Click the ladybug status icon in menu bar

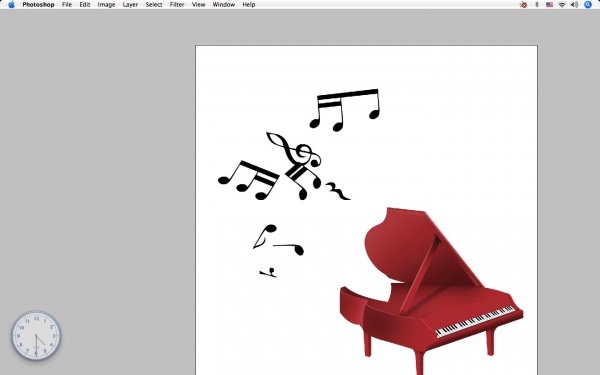point(523,5)
